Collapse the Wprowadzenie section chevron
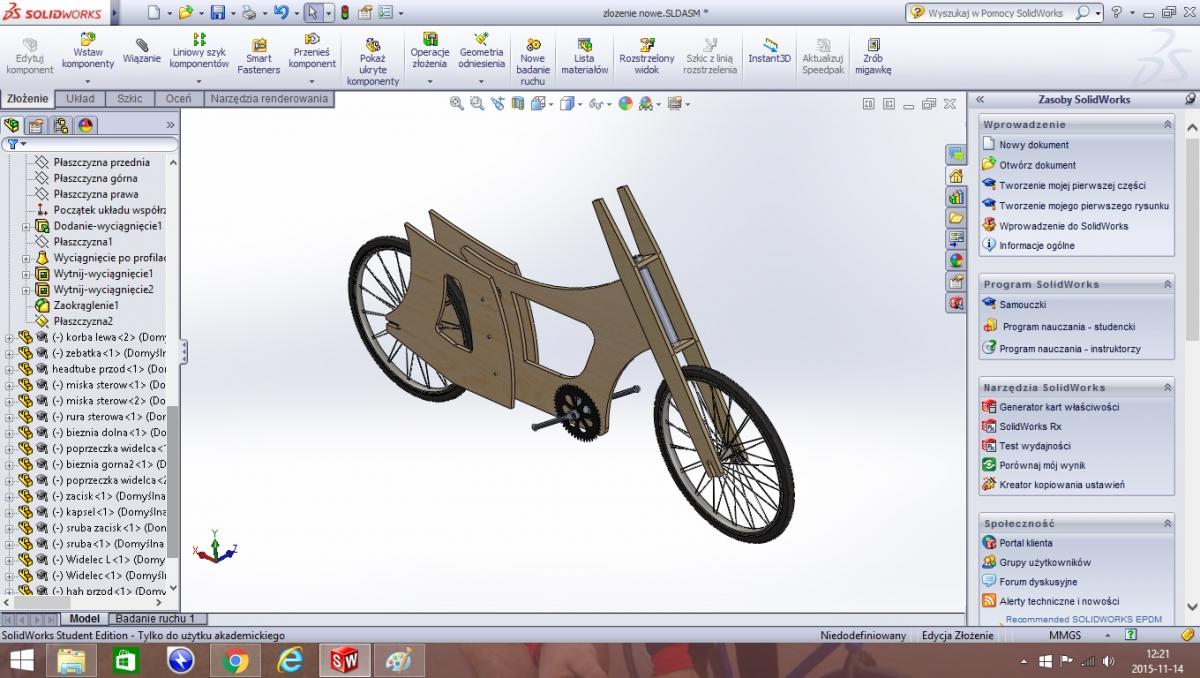Image resolution: width=1200 pixels, height=678 pixels. click(1167, 125)
